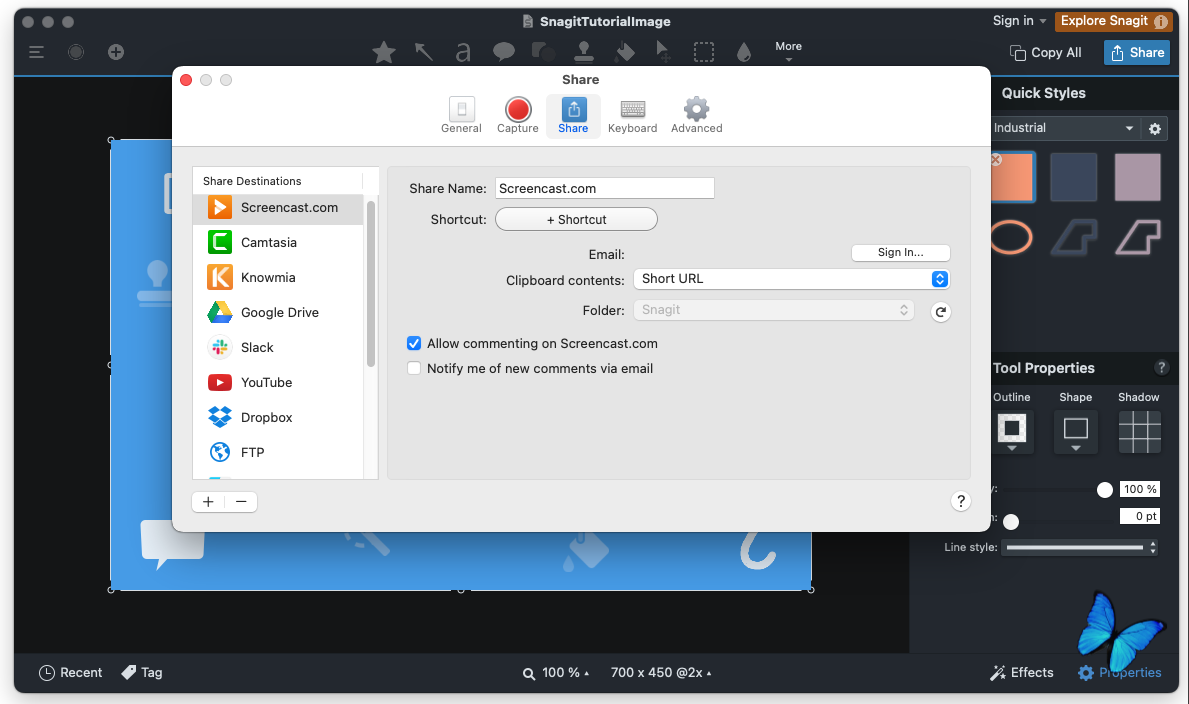Screen dimensions: 1189x704
Task: Select Knowmia share destination
Action: (278, 278)
